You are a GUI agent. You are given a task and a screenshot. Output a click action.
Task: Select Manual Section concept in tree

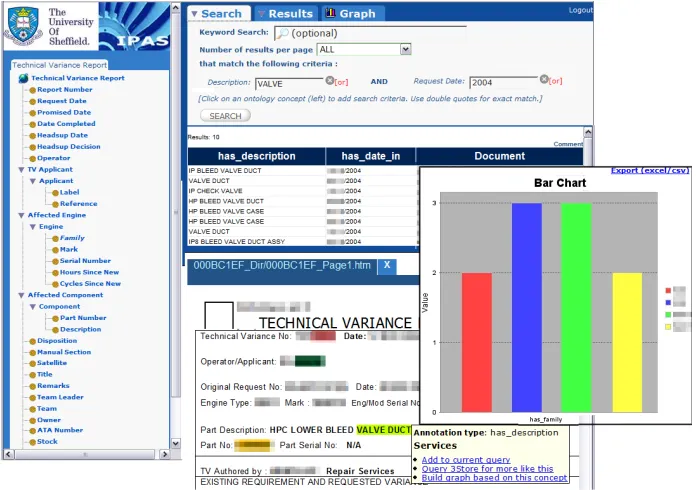tap(64, 352)
